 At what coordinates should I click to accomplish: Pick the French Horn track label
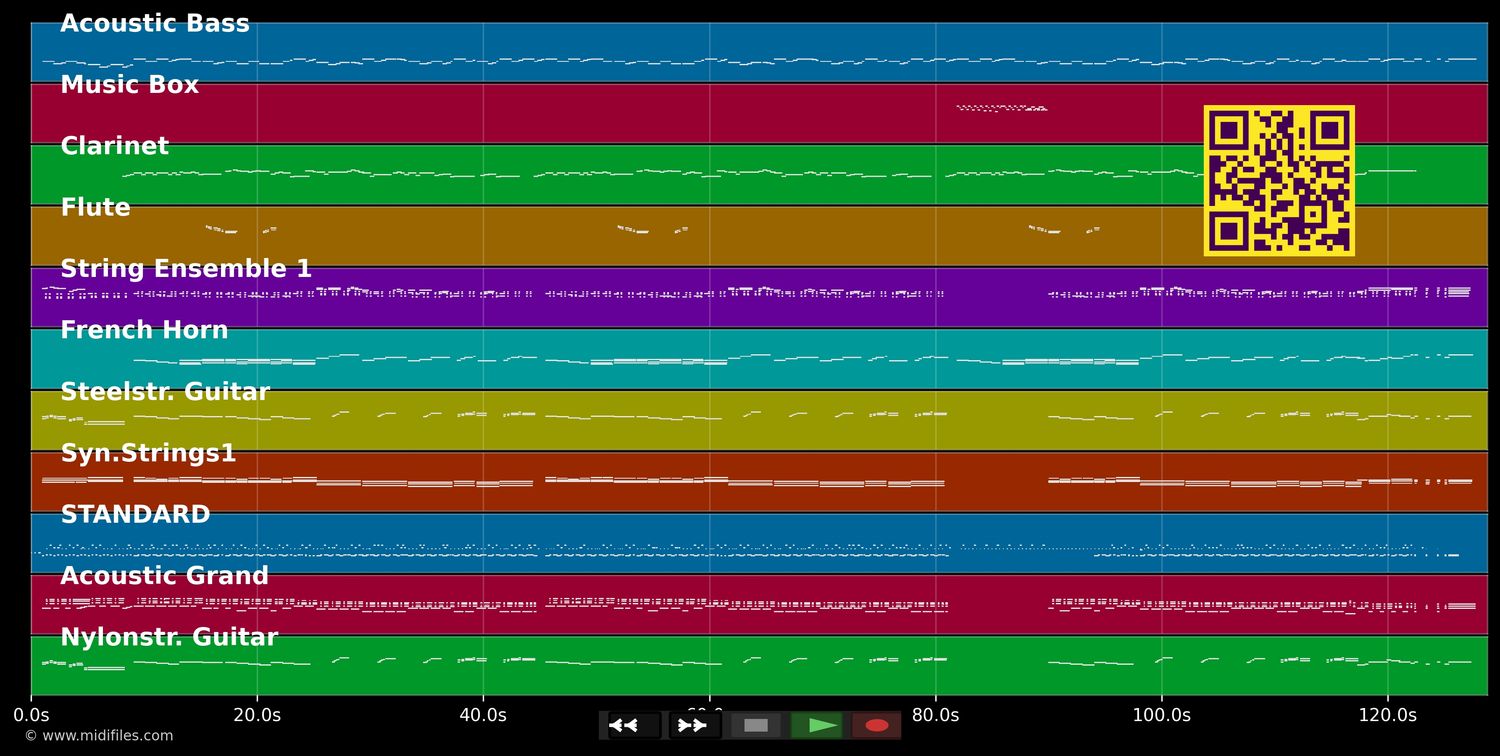(145, 331)
